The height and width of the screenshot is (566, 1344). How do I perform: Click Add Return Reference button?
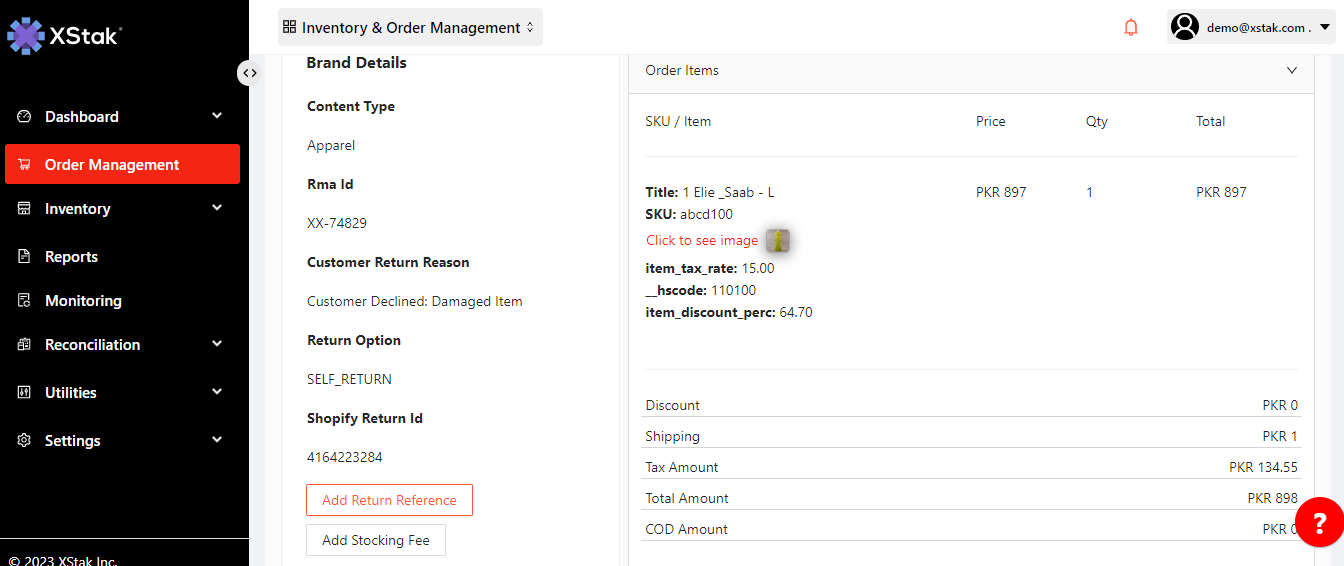389,500
